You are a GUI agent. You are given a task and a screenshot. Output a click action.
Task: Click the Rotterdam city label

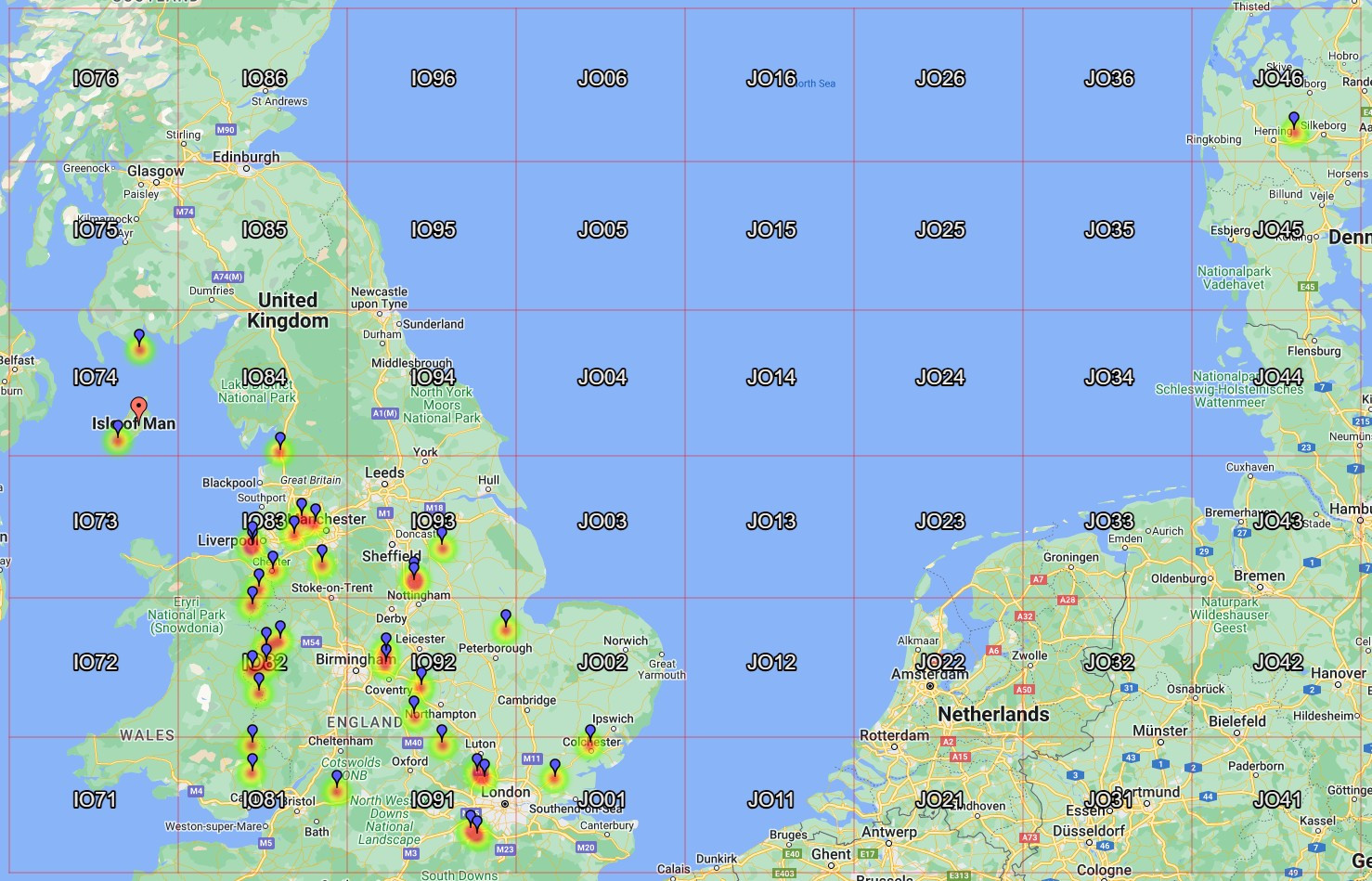[895, 735]
